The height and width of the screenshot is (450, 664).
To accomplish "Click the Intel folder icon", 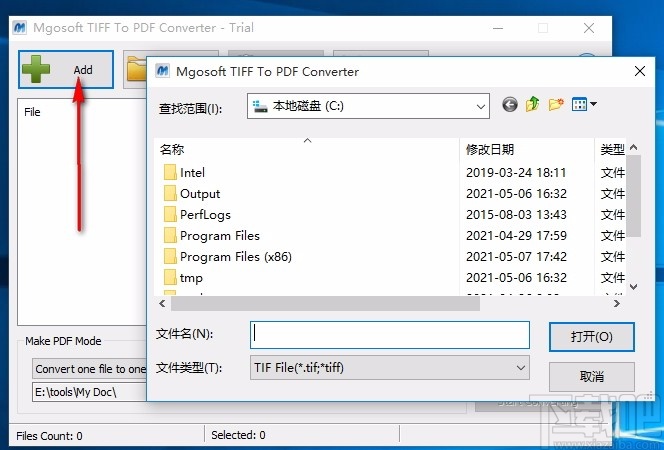I will point(170,173).
